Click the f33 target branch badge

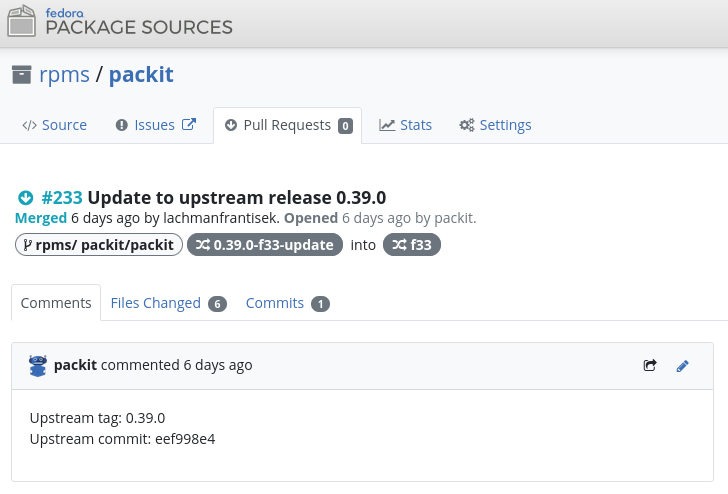click(412, 245)
